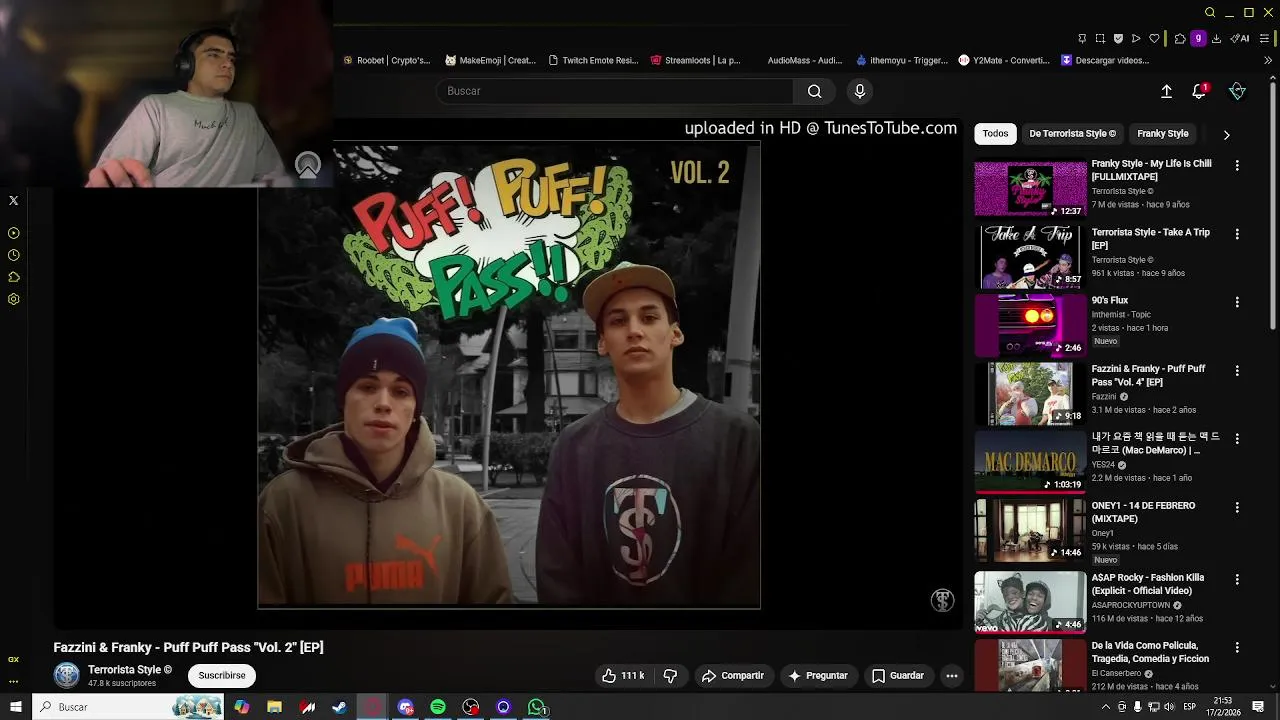Open options menu for Take A Trip video
Screen dimensions: 1280x720
point(1237,234)
